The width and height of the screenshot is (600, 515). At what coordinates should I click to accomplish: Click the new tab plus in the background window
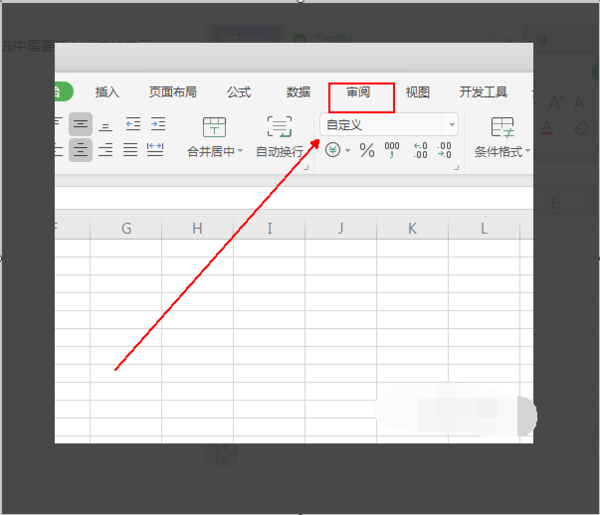[545, 40]
